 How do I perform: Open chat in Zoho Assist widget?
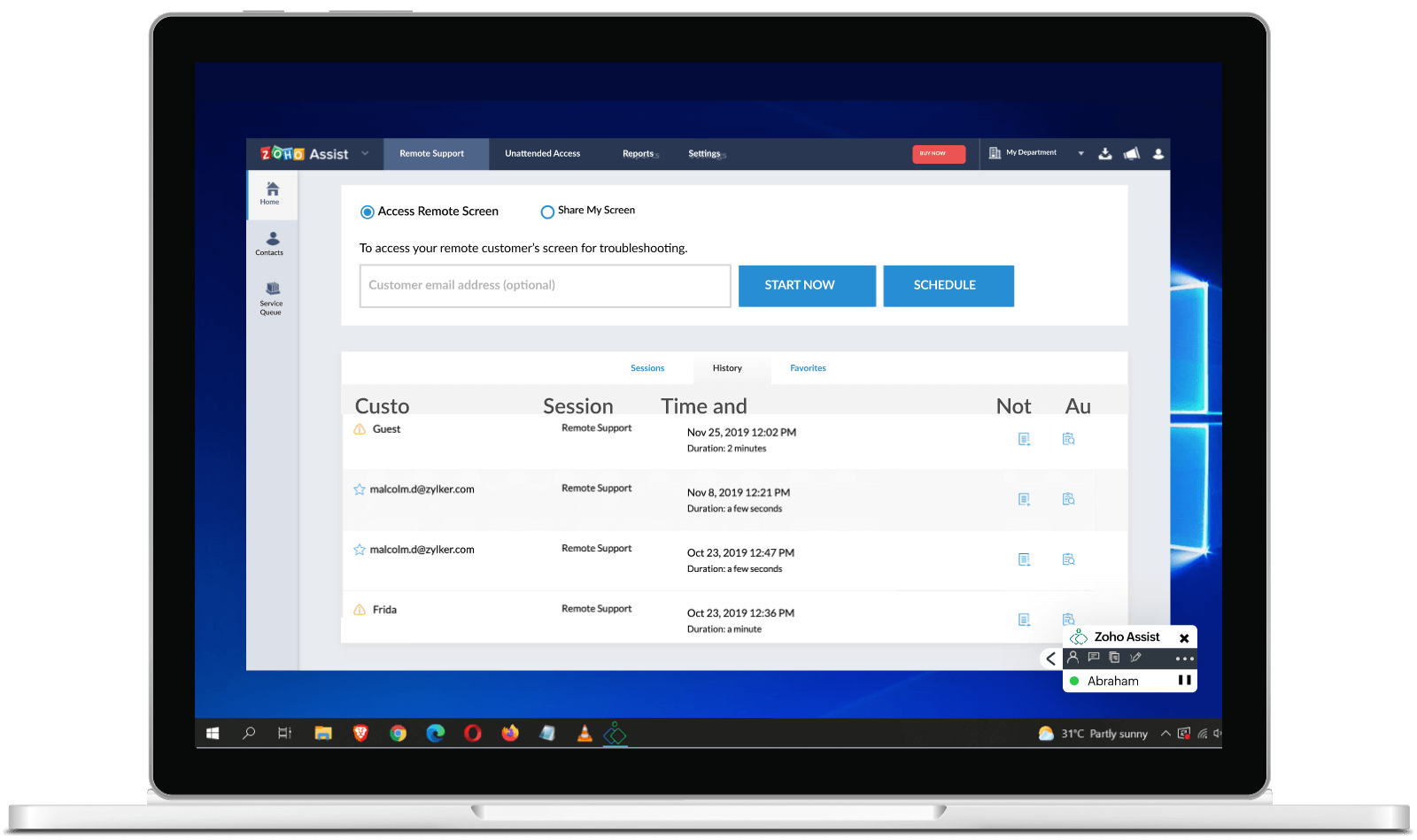[1094, 658]
